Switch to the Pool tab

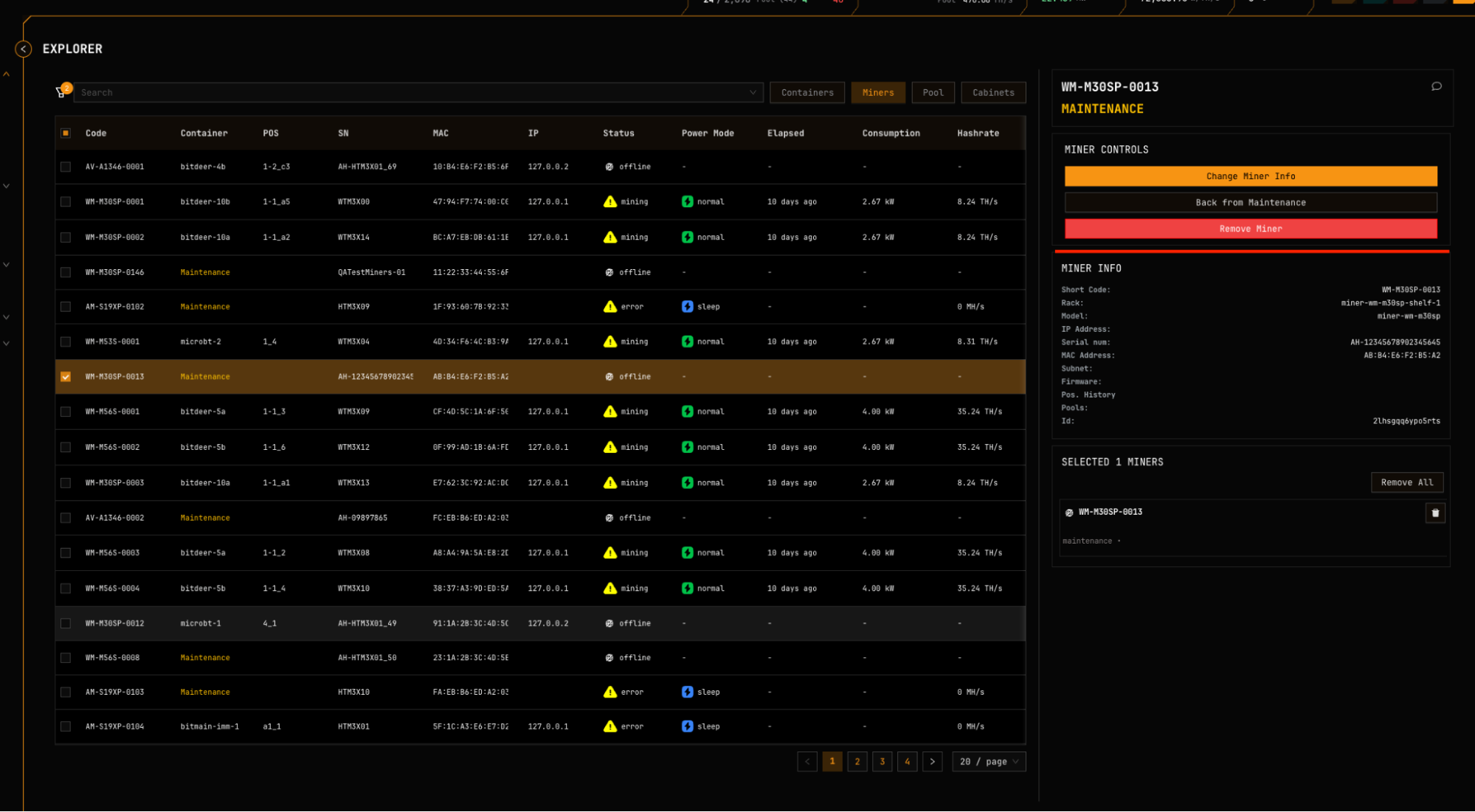(933, 92)
